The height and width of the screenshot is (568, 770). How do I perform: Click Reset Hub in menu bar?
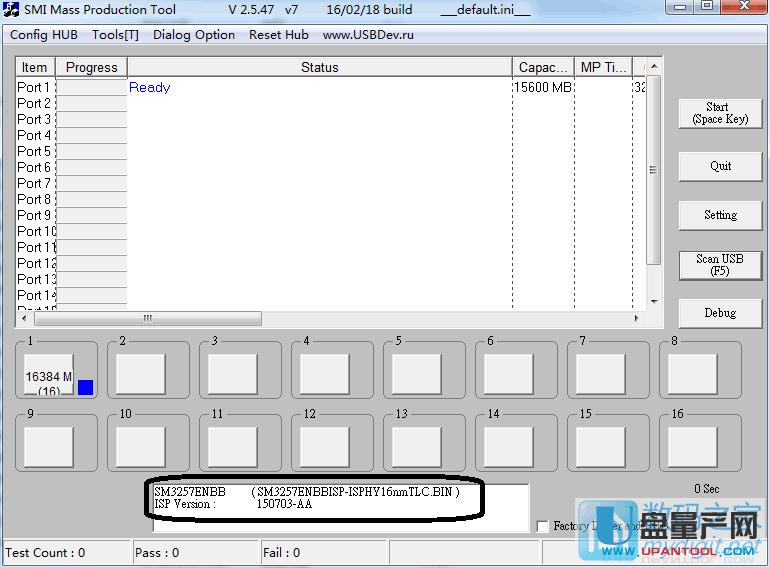pyautogui.click(x=278, y=35)
